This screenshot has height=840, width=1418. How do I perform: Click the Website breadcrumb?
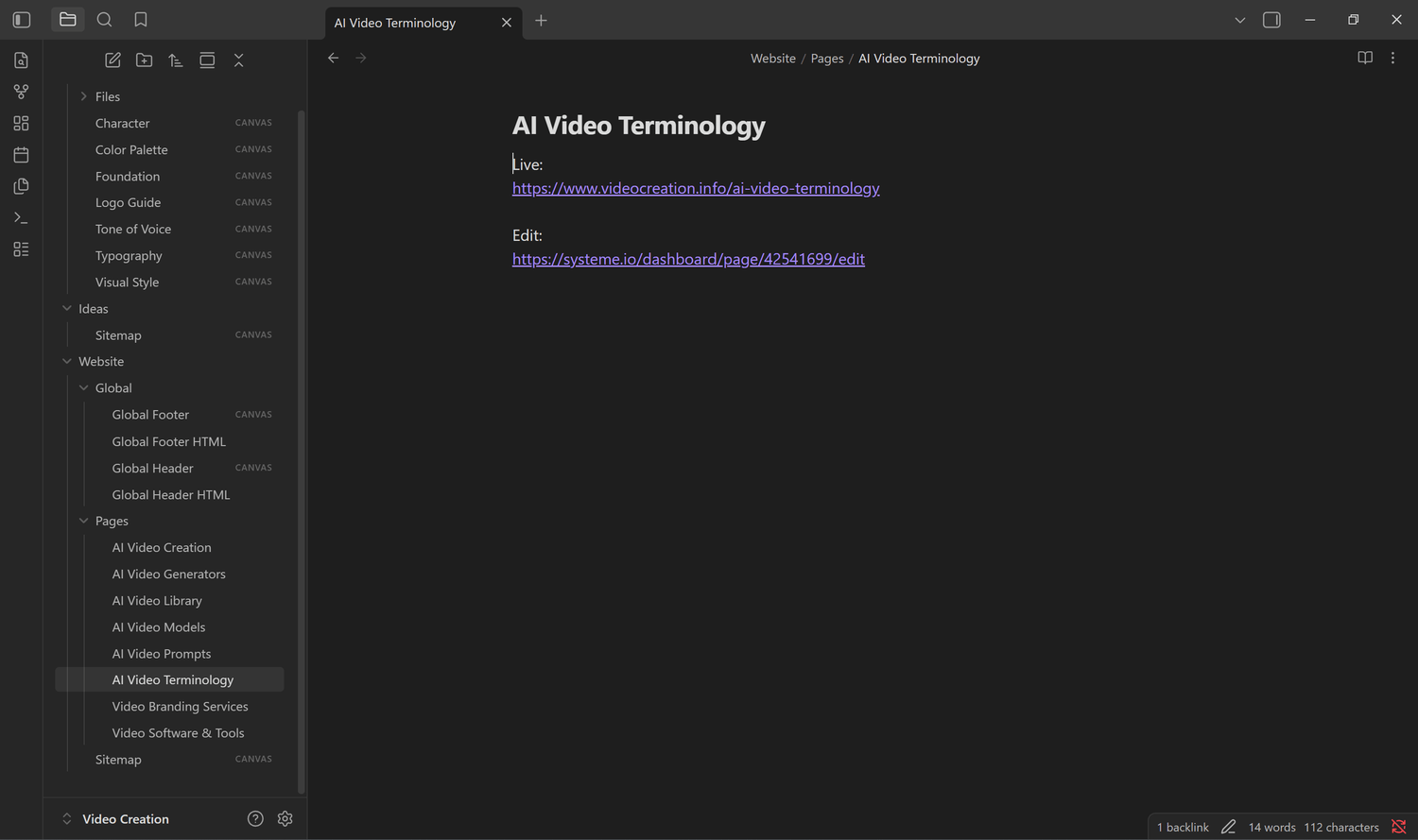pos(773,59)
